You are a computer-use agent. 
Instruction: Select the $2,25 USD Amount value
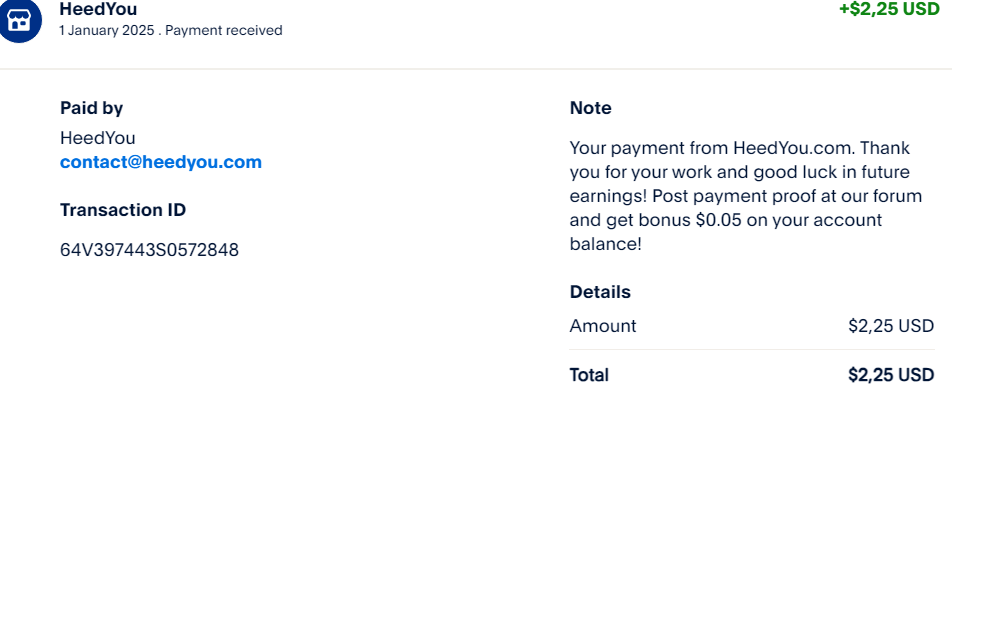(x=891, y=326)
